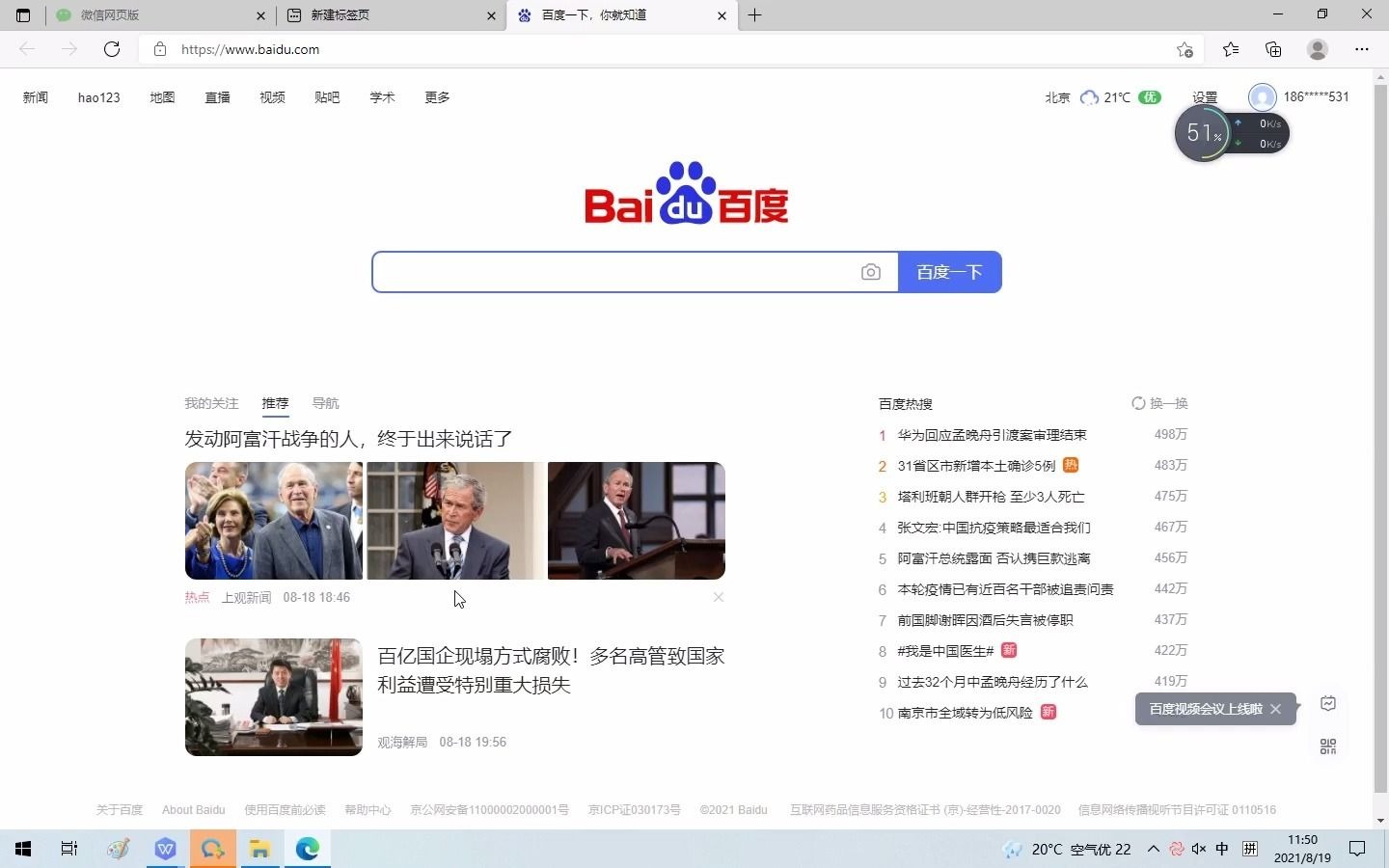Open the 更多 menu in Baidu nav
The image size is (1389, 868).
437,97
